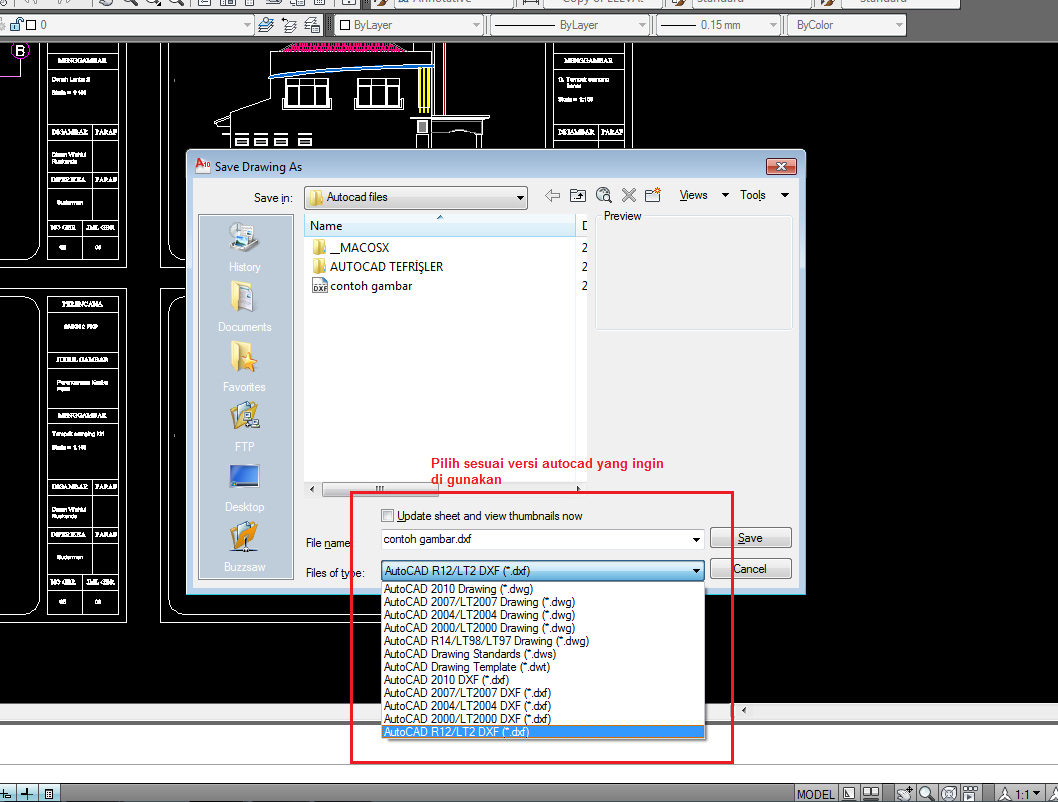Select AutoCAD 2000/LT2000 Drawing (*.dwg) type
Viewport: 1058px width, 802px height.
pos(542,627)
